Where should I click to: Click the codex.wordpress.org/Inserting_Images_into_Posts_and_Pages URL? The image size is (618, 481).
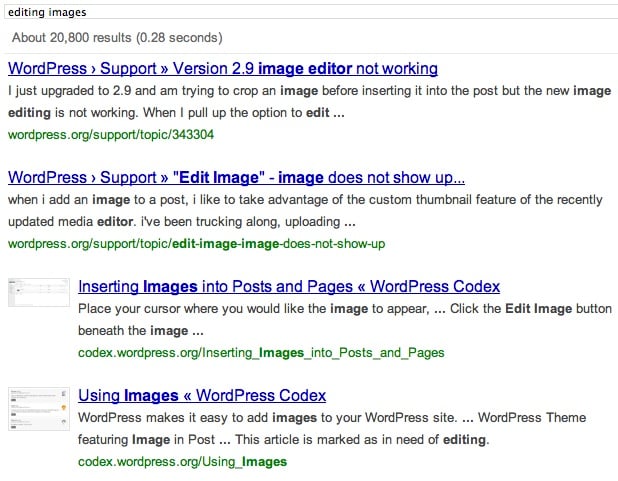click(261, 352)
